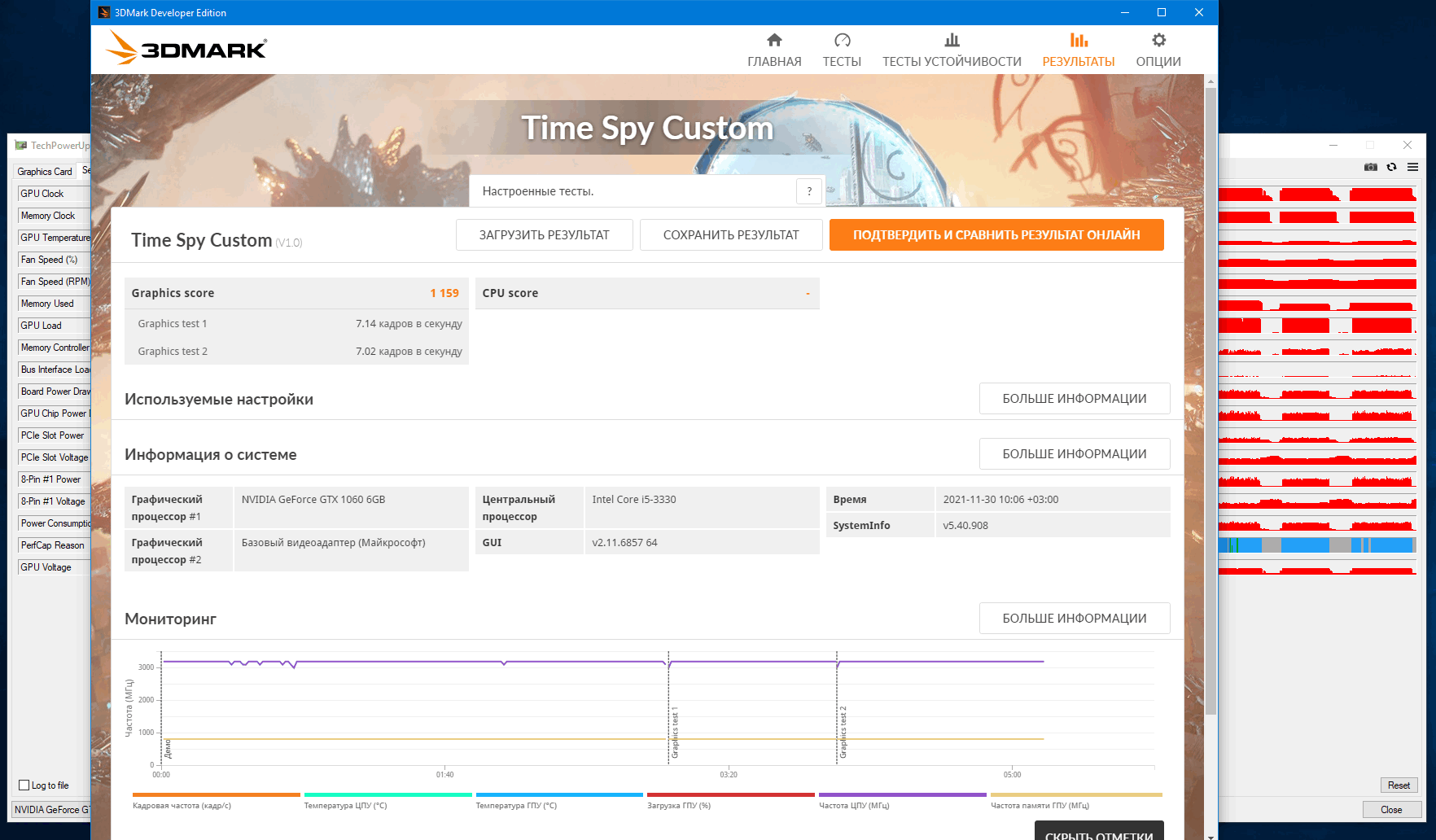
Task: Open the ГЛАВНАЯ home icon
Action: [774, 40]
